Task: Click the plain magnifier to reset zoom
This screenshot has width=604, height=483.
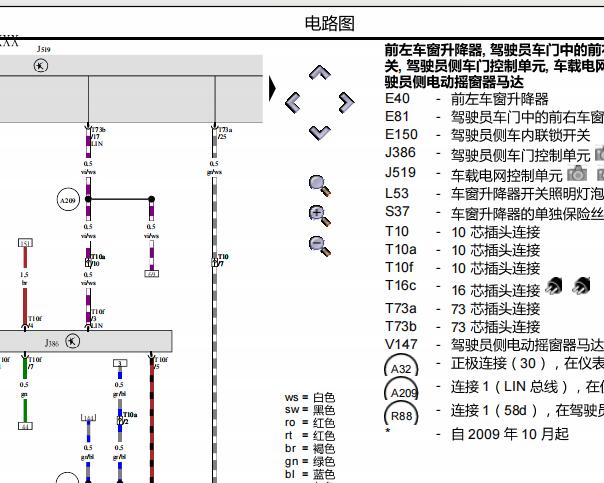Action: [320, 186]
